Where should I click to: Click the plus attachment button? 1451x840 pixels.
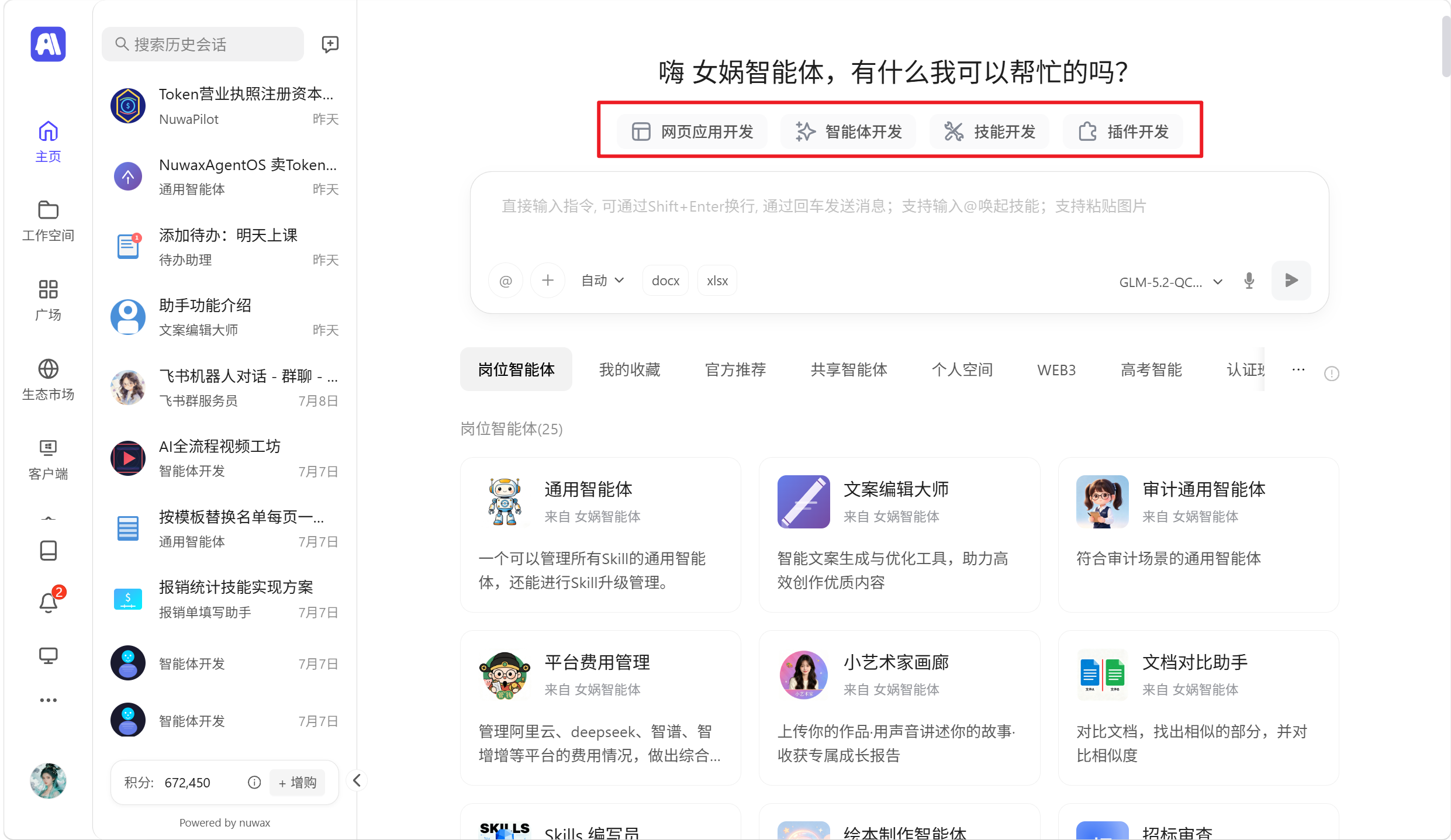[548, 281]
